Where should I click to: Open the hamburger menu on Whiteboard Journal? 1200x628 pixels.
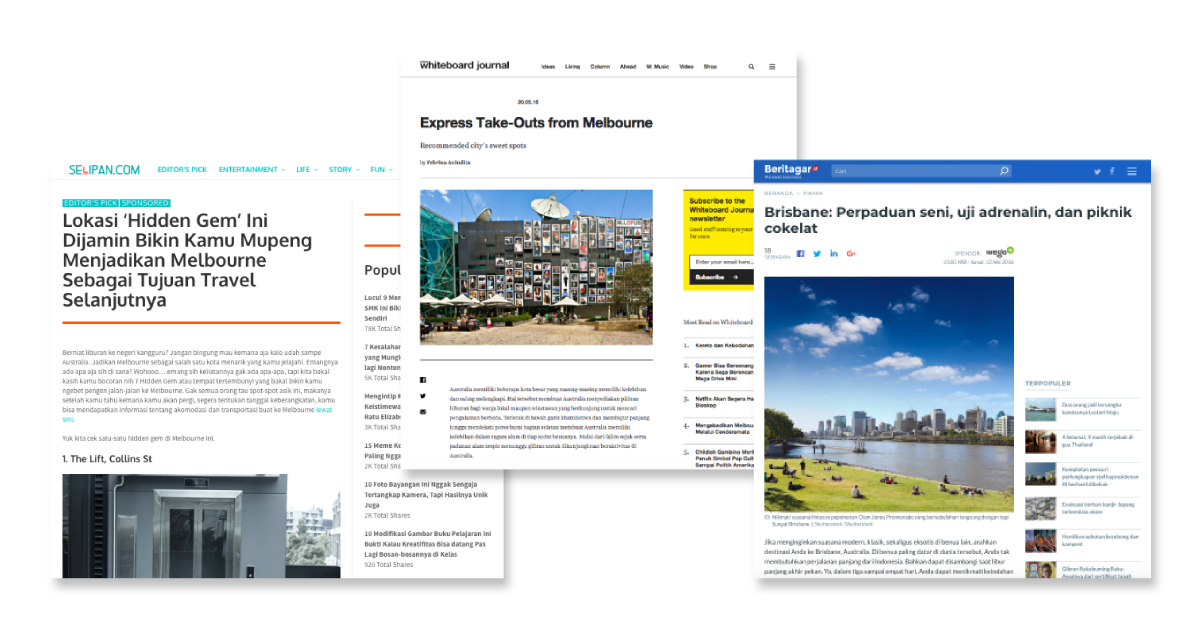pyautogui.click(x=772, y=67)
